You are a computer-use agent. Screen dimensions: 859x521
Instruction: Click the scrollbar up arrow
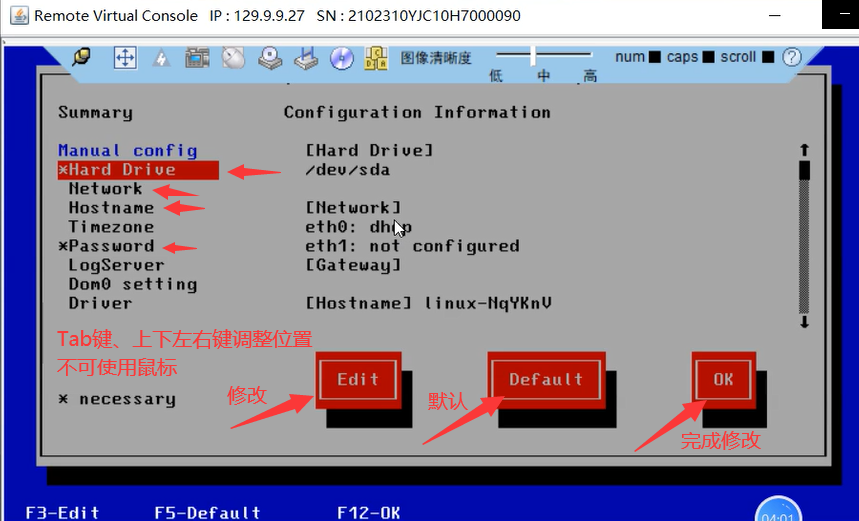click(804, 150)
